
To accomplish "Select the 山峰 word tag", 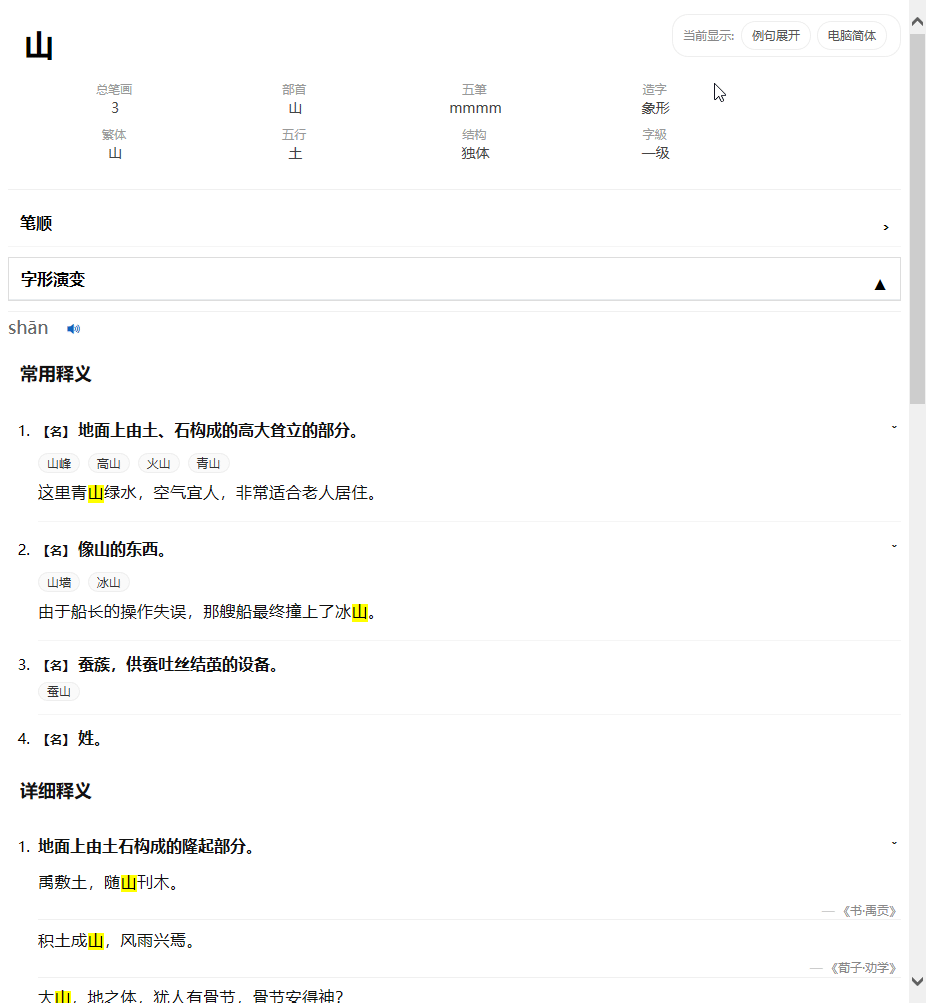I will pyautogui.click(x=58, y=463).
